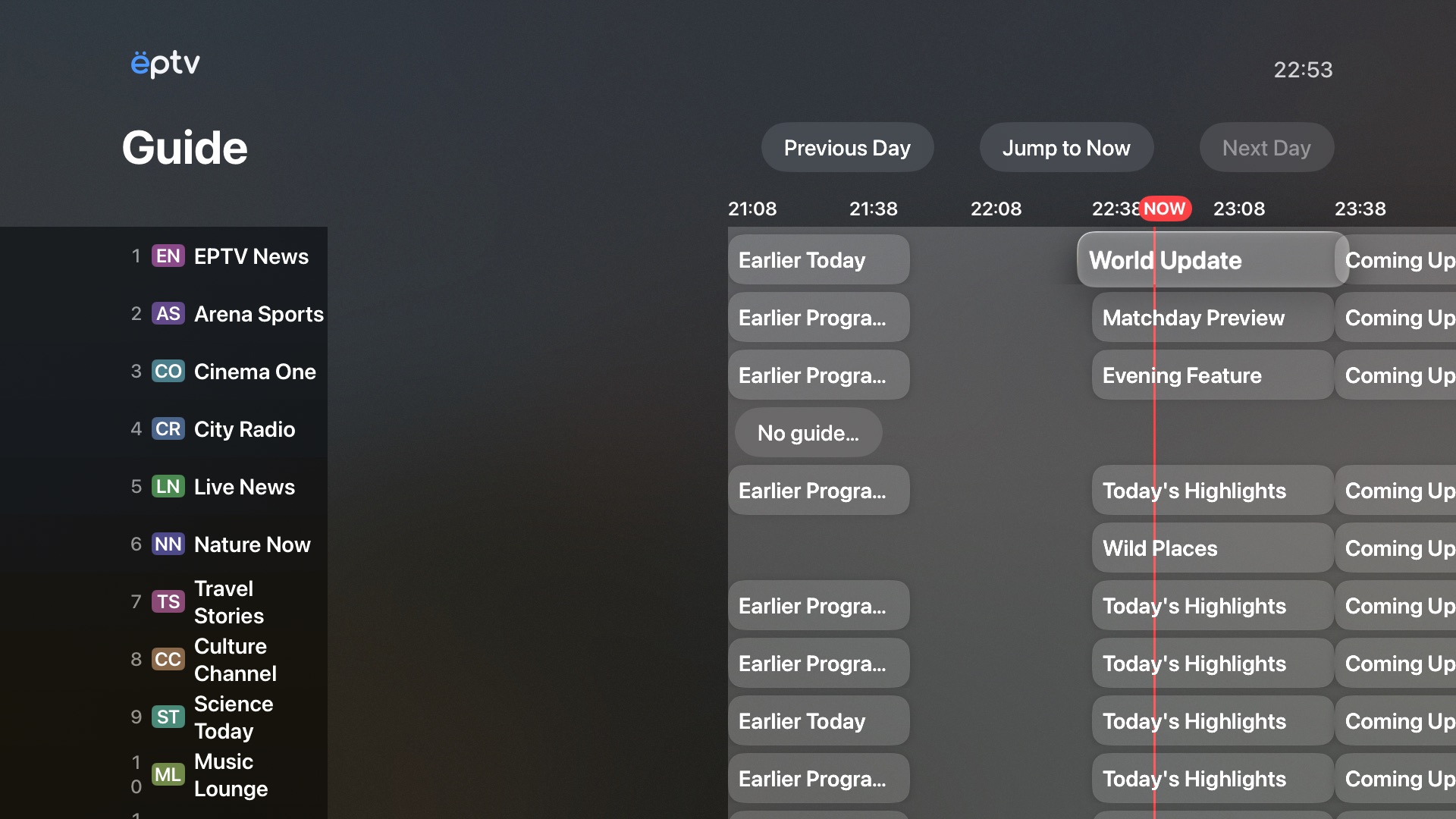Click No guide entry for City Radio
The height and width of the screenshot is (819, 1456).
(808, 433)
